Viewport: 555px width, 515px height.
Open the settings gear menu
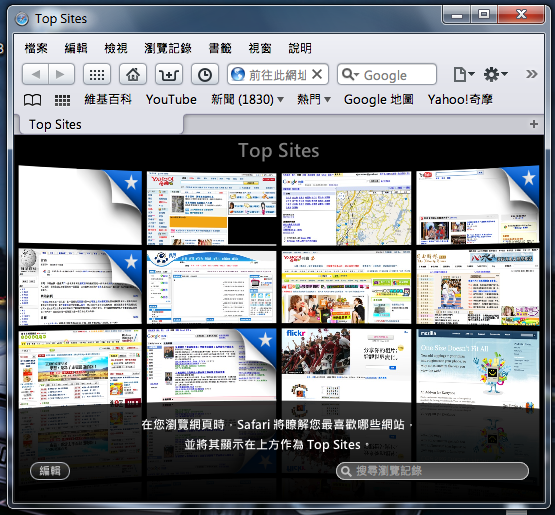coord(496,74)
